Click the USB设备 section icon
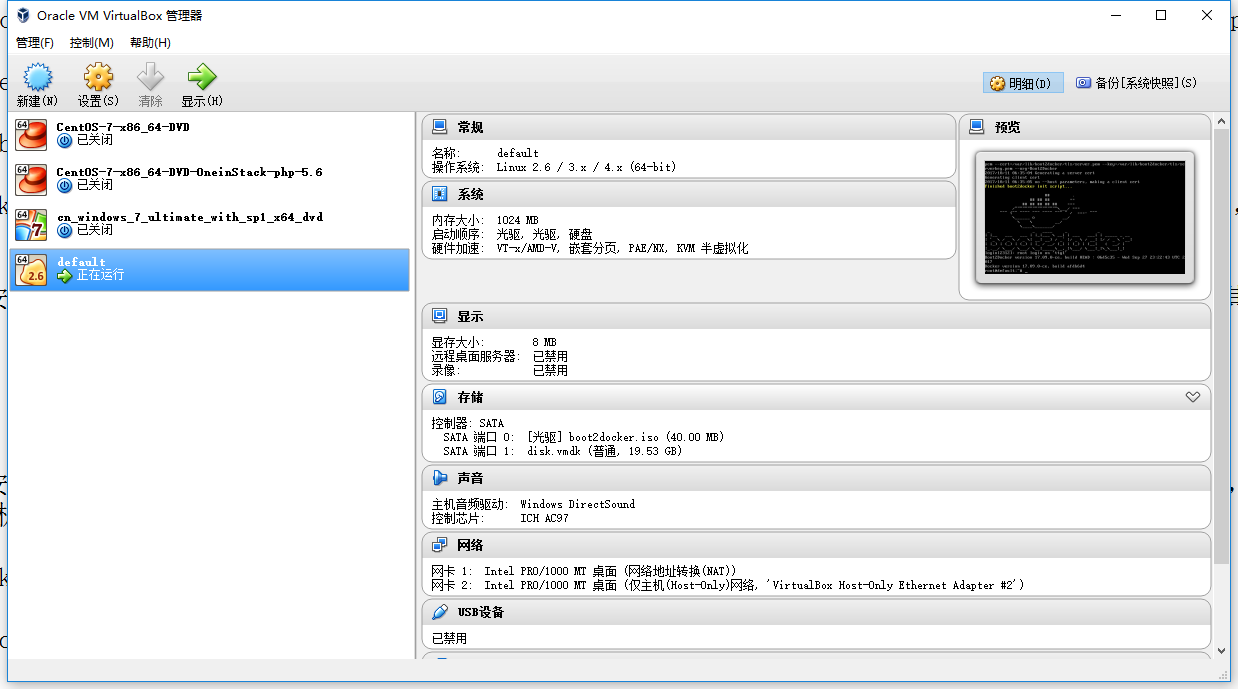 coord(440,612)
